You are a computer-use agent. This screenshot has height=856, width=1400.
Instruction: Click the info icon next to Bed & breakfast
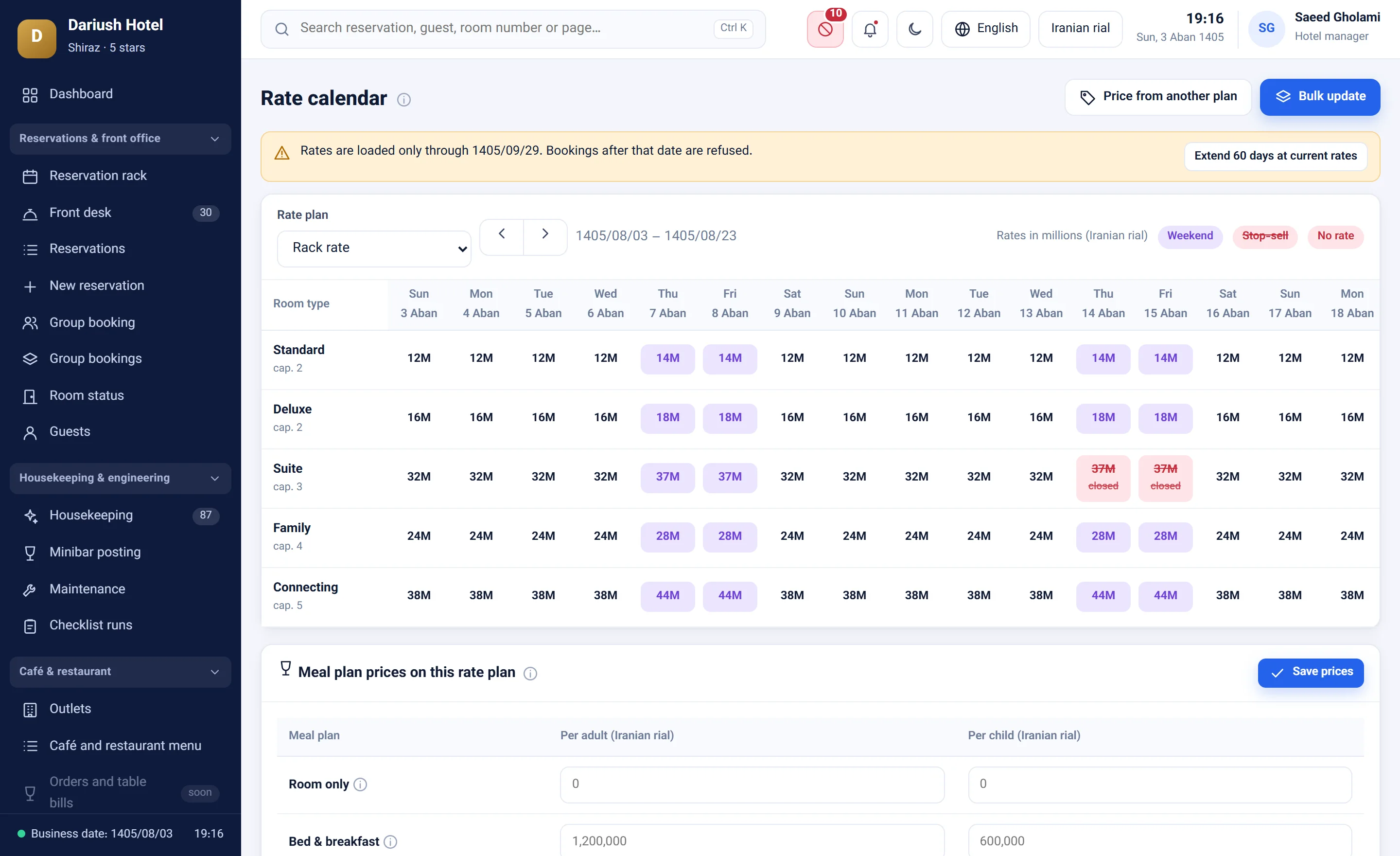(390, 842)
